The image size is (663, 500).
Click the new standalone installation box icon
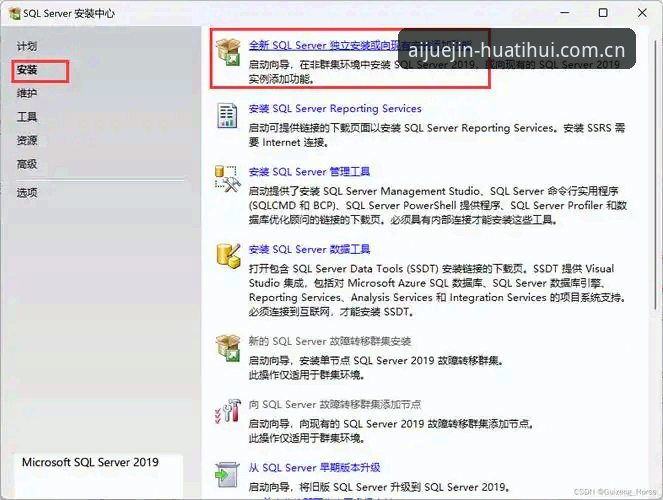click(228, 52)
